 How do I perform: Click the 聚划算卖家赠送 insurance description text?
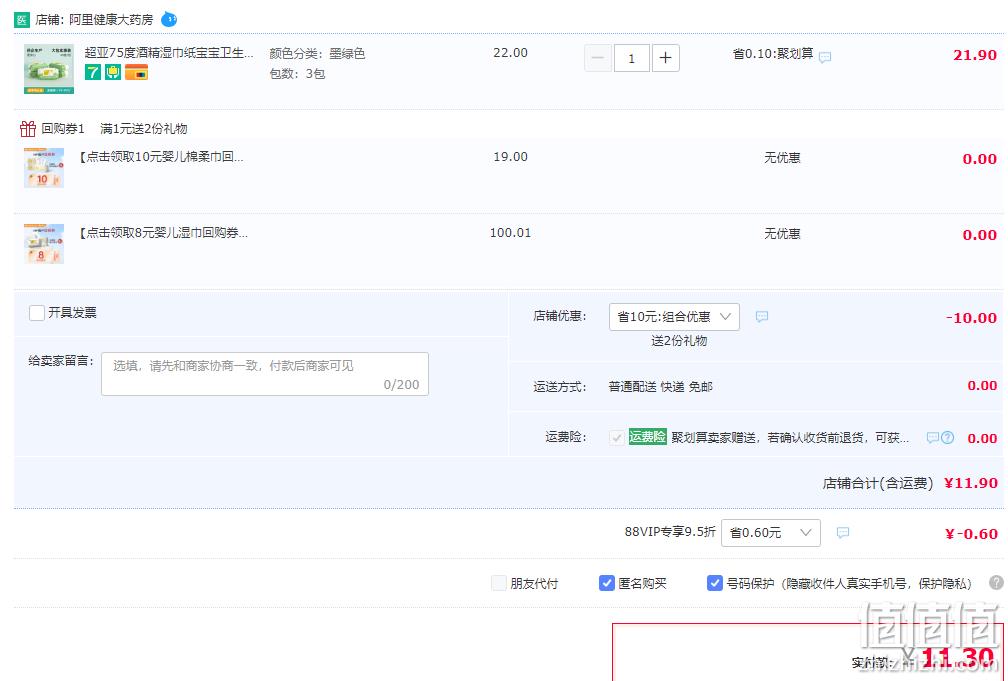click(x=789, y=438)
